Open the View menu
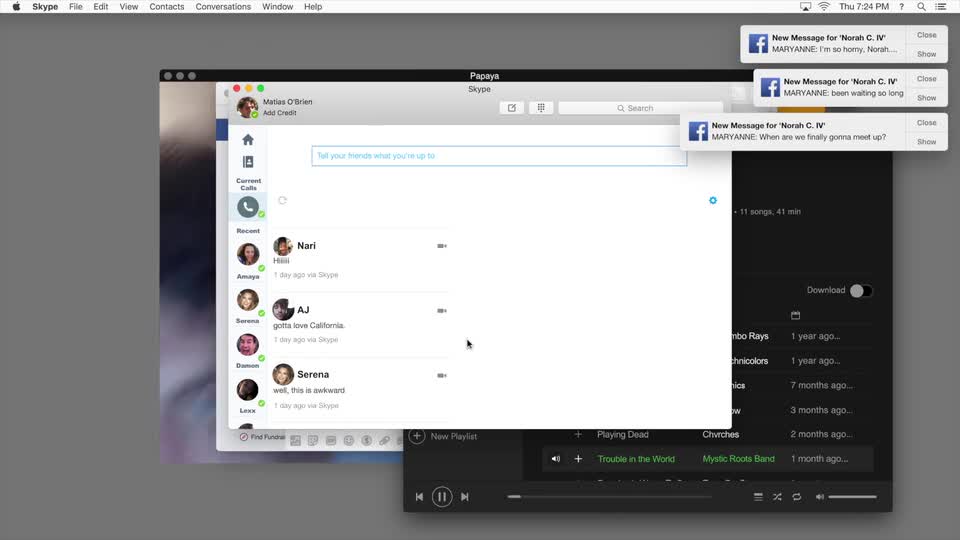 pos(129,7)
